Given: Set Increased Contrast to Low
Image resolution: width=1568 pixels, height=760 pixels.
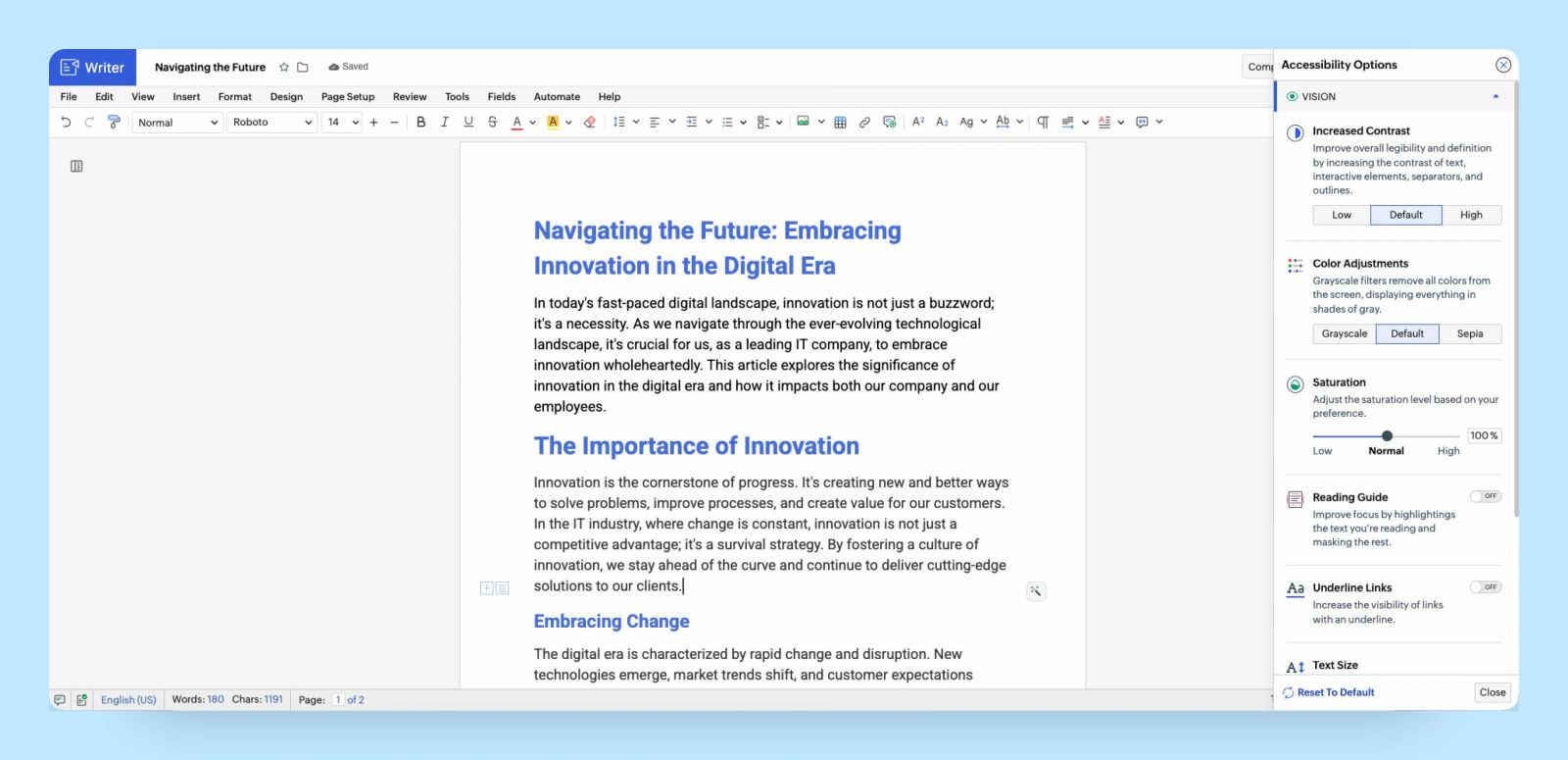Looking at the screenshot, I should pyautogui.click(x=1342, y=215).
